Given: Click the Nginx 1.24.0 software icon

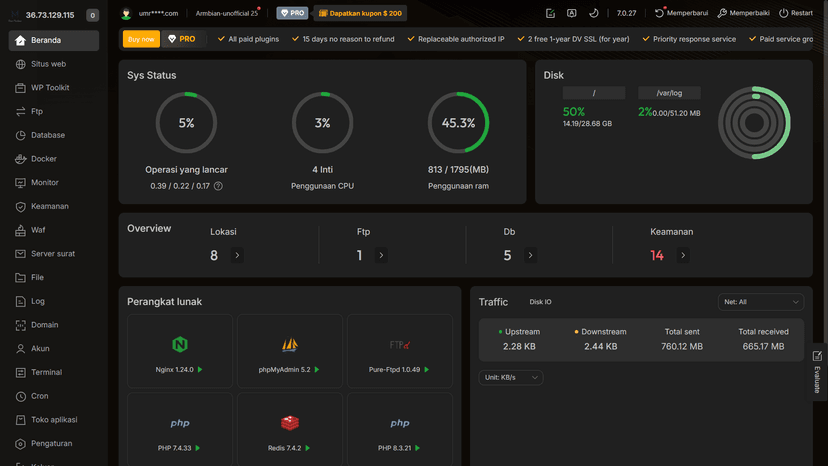Looking at the screenshot, I should click(180, 345).
